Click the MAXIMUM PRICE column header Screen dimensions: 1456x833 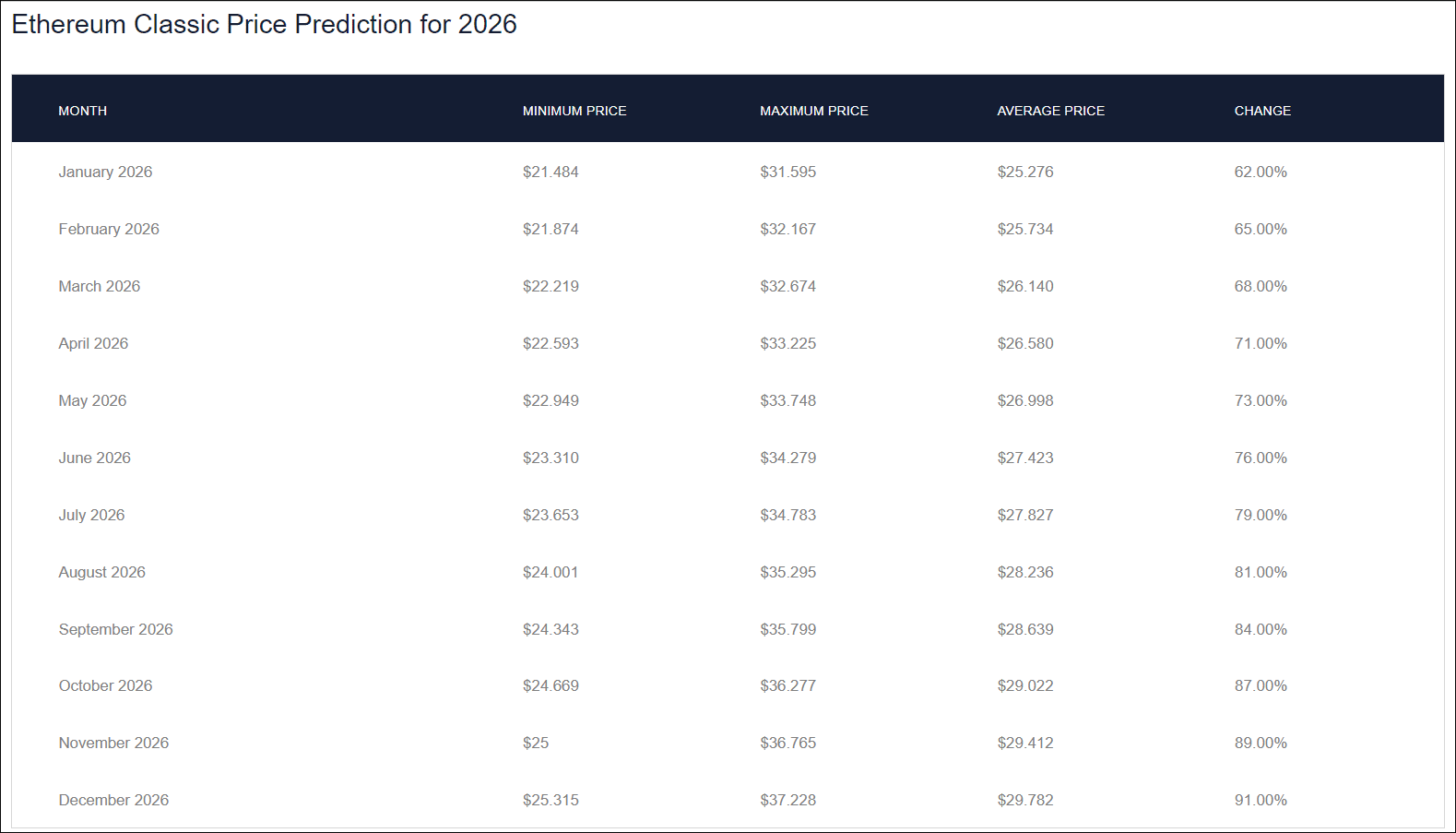click(814, 111)
